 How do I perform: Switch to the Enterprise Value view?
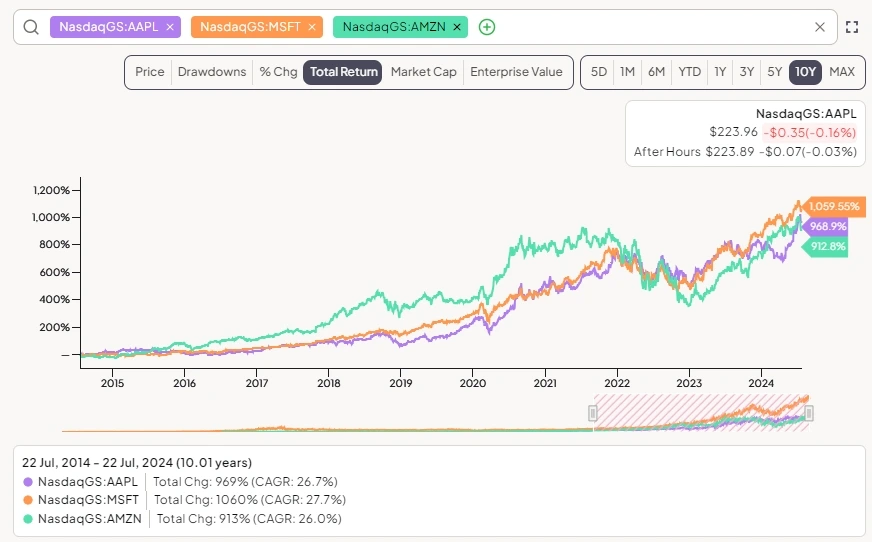click(x=516, y=72)
